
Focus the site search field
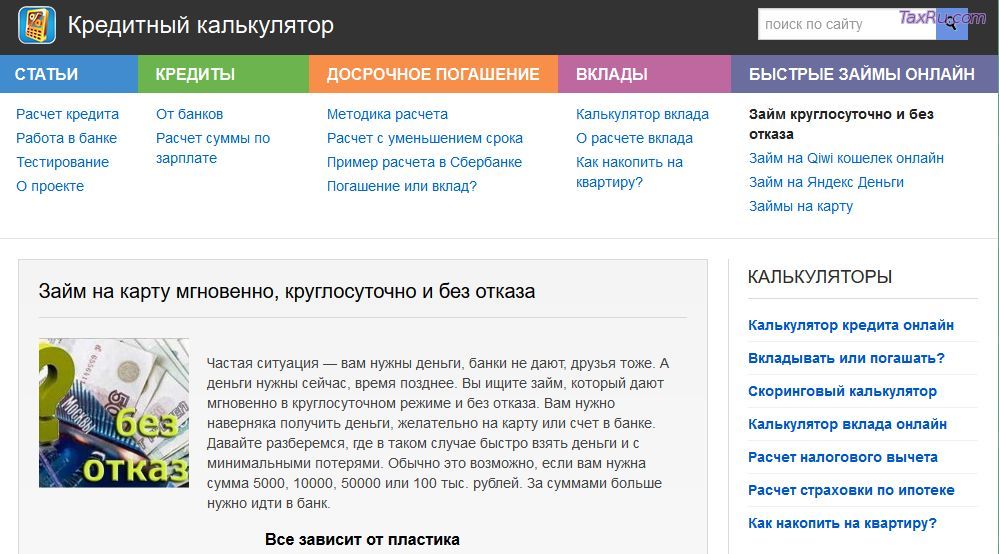[847, 24]
